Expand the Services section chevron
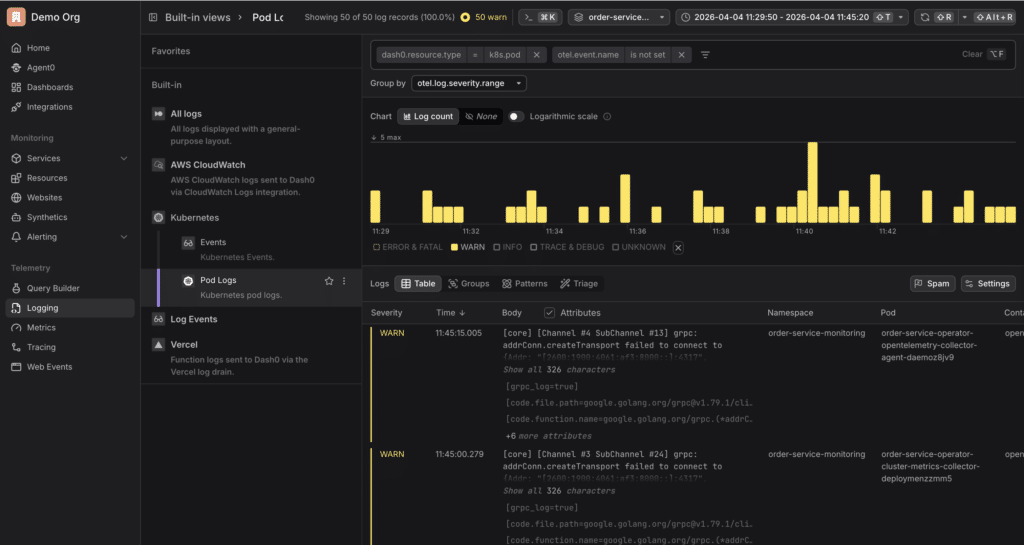This screenshot has height=545, width=1024. 124,158
